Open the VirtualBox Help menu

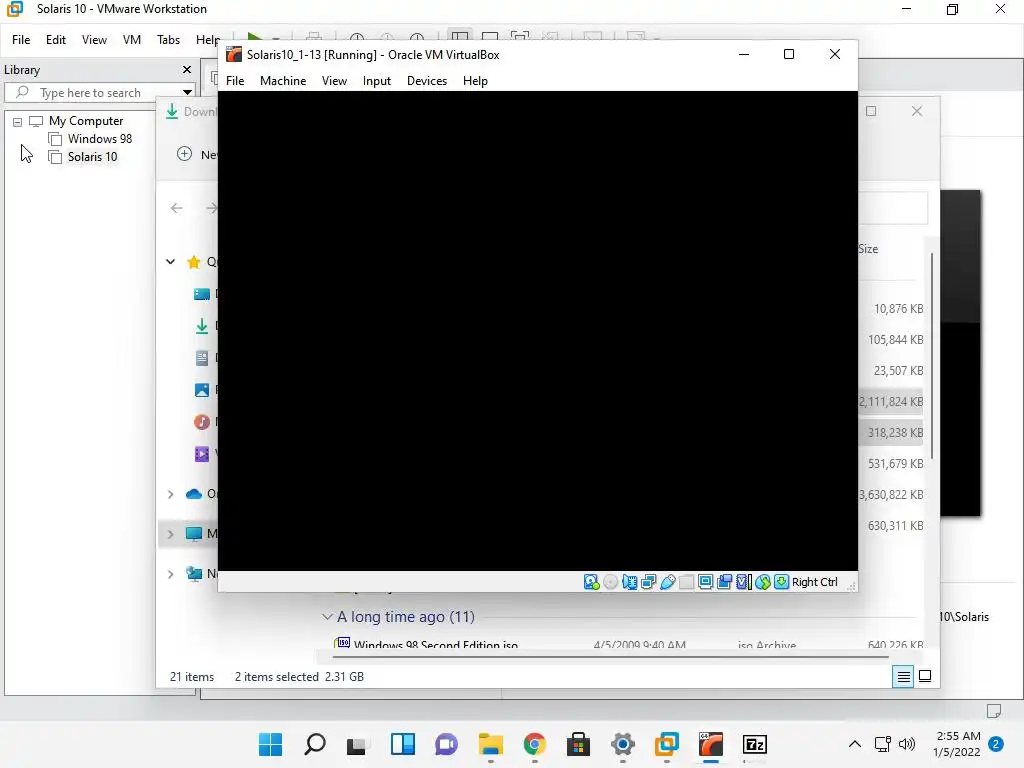pyautogui.click(x=475, y=81)
